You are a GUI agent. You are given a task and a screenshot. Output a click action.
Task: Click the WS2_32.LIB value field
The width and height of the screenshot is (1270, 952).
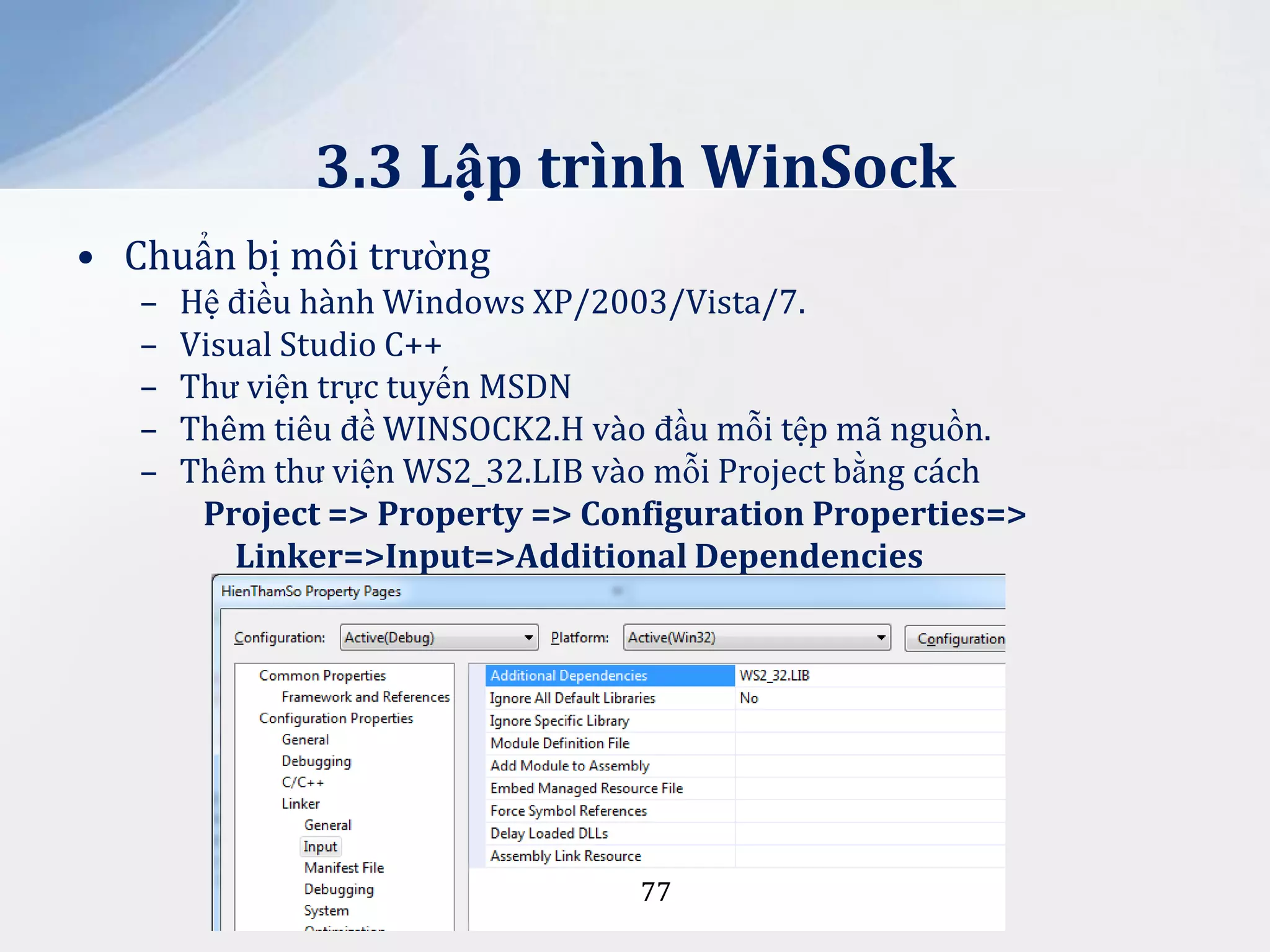click(x=870, y=676)
